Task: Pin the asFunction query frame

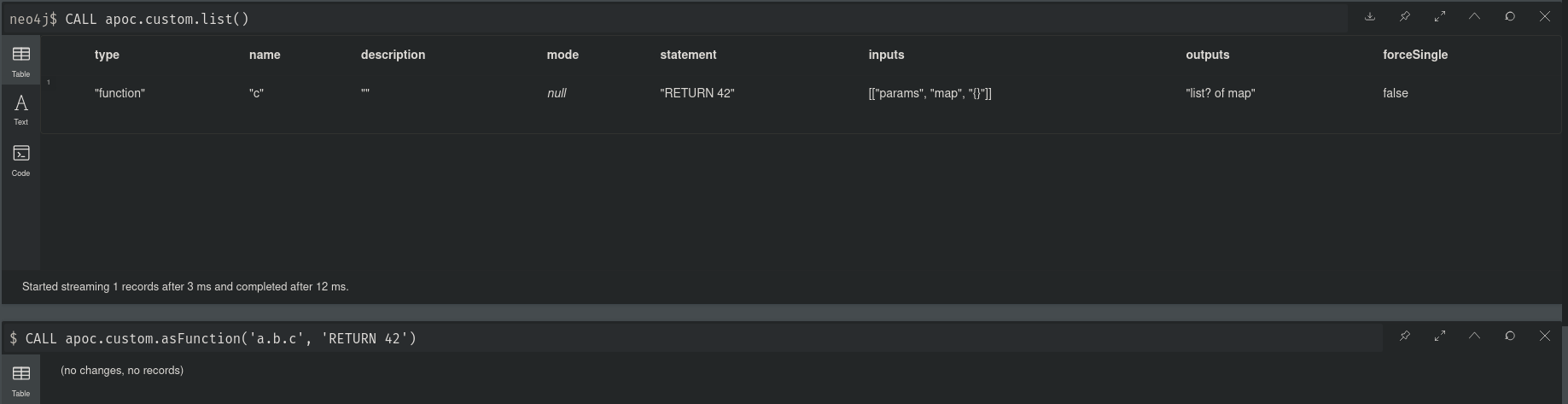Action: 1405,336
